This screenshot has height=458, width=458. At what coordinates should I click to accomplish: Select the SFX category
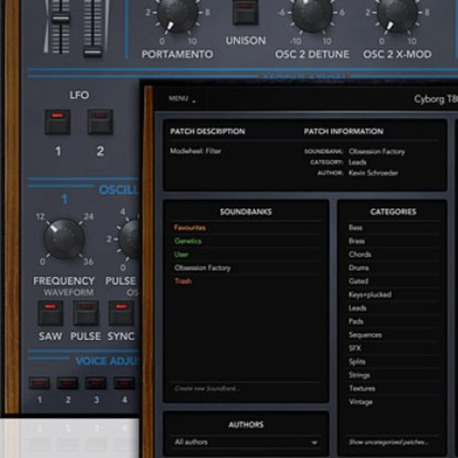393,348
